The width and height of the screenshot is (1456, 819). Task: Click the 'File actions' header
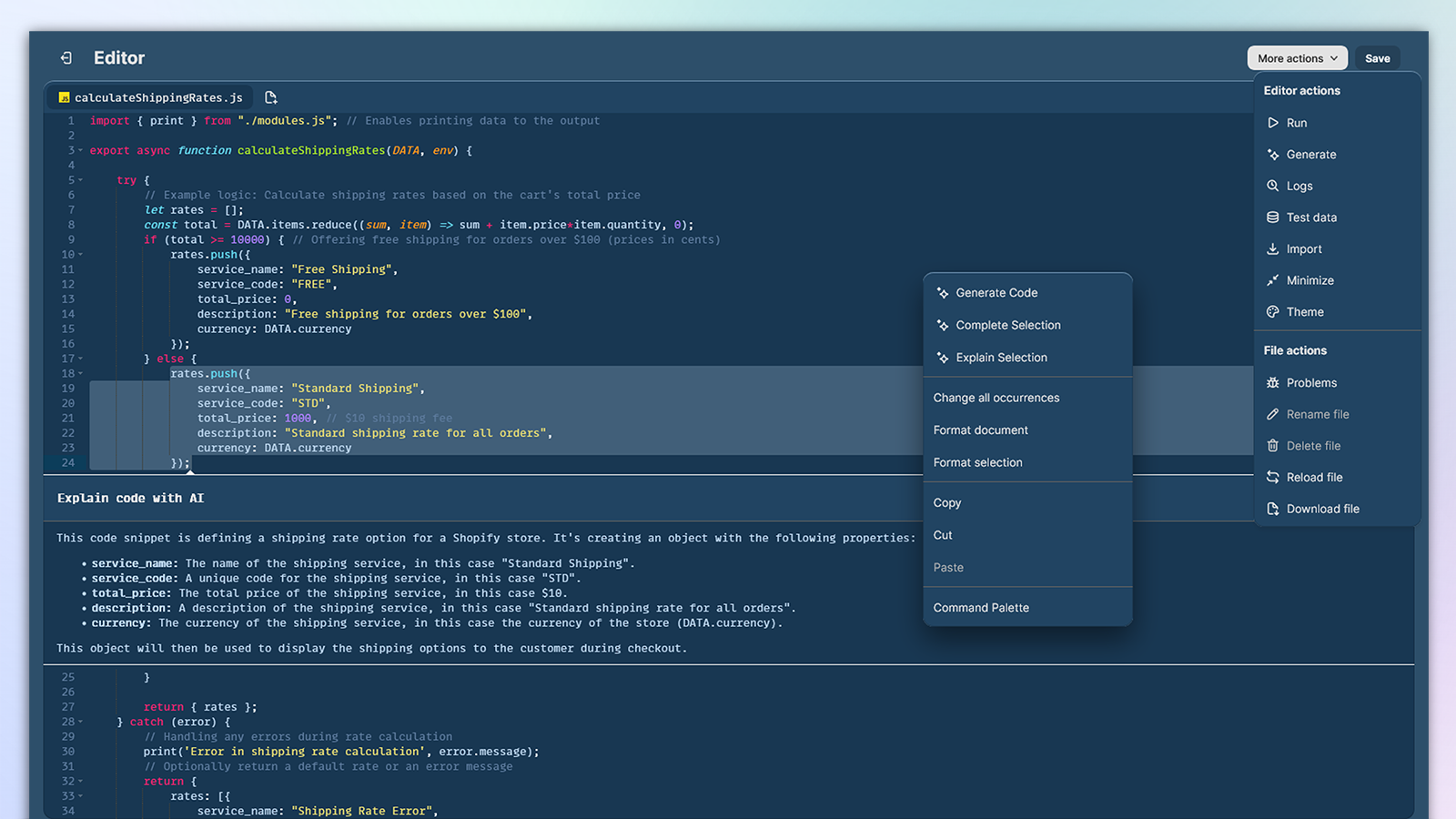tap(1295, 350)
